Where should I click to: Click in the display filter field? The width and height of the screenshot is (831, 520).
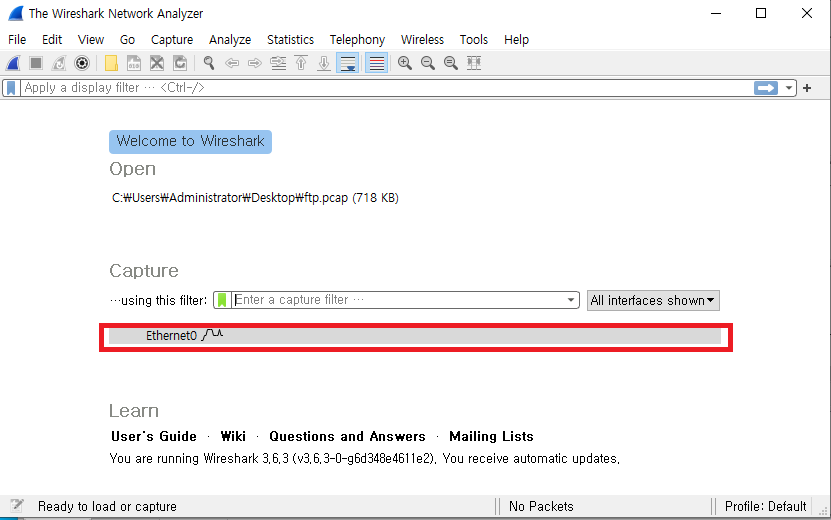coord(386,88)
